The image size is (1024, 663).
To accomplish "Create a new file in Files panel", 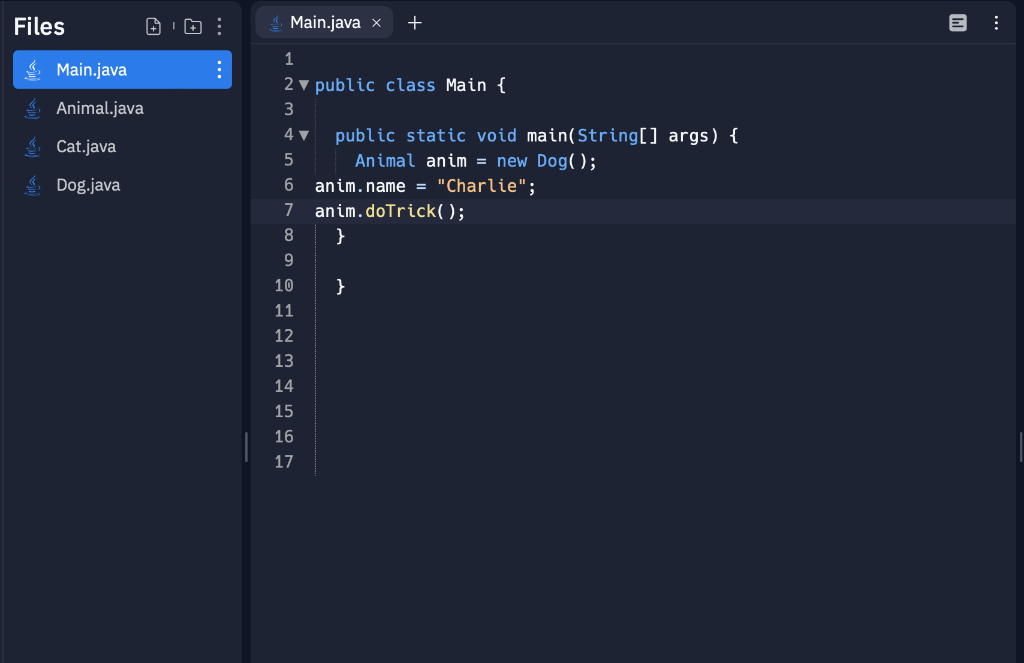I will [x=153, y=26].
